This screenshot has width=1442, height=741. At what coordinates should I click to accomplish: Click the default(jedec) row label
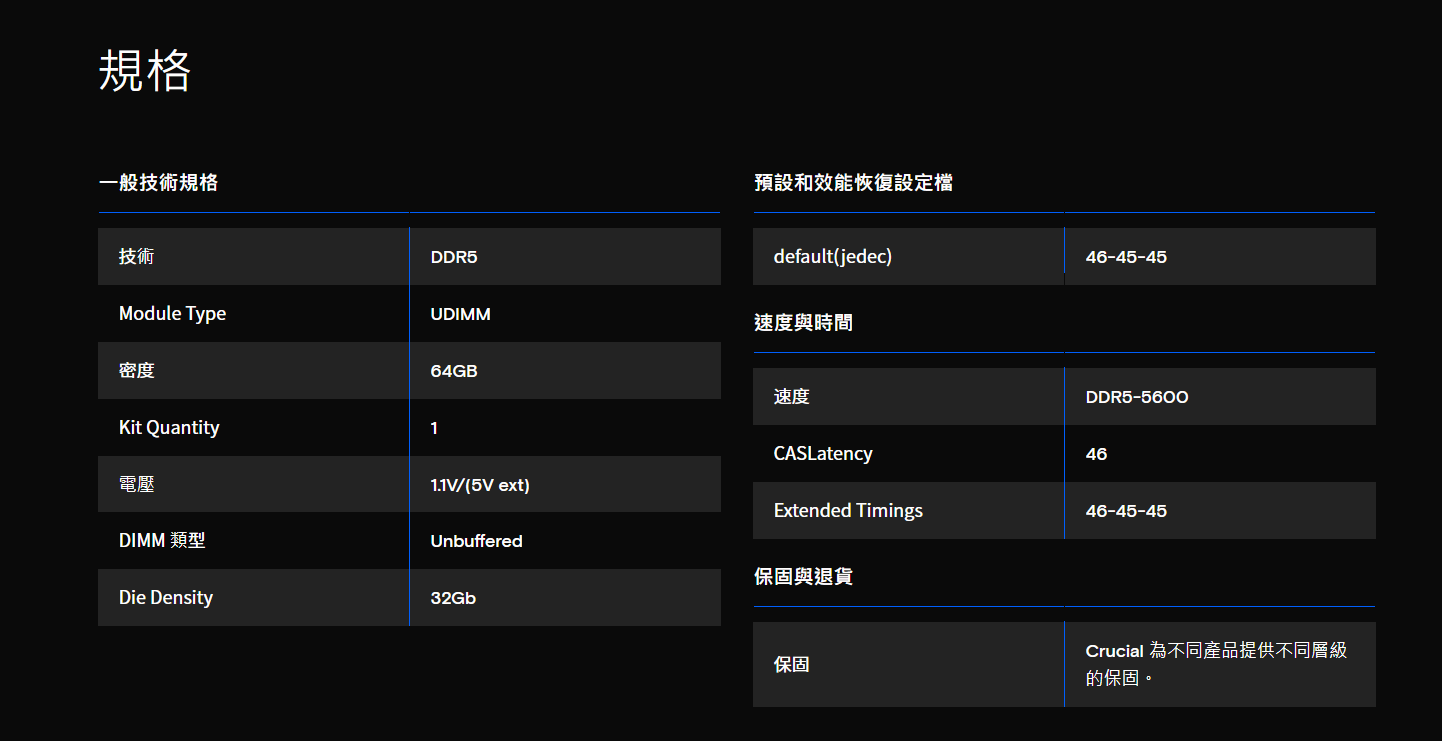click(833, 256)
